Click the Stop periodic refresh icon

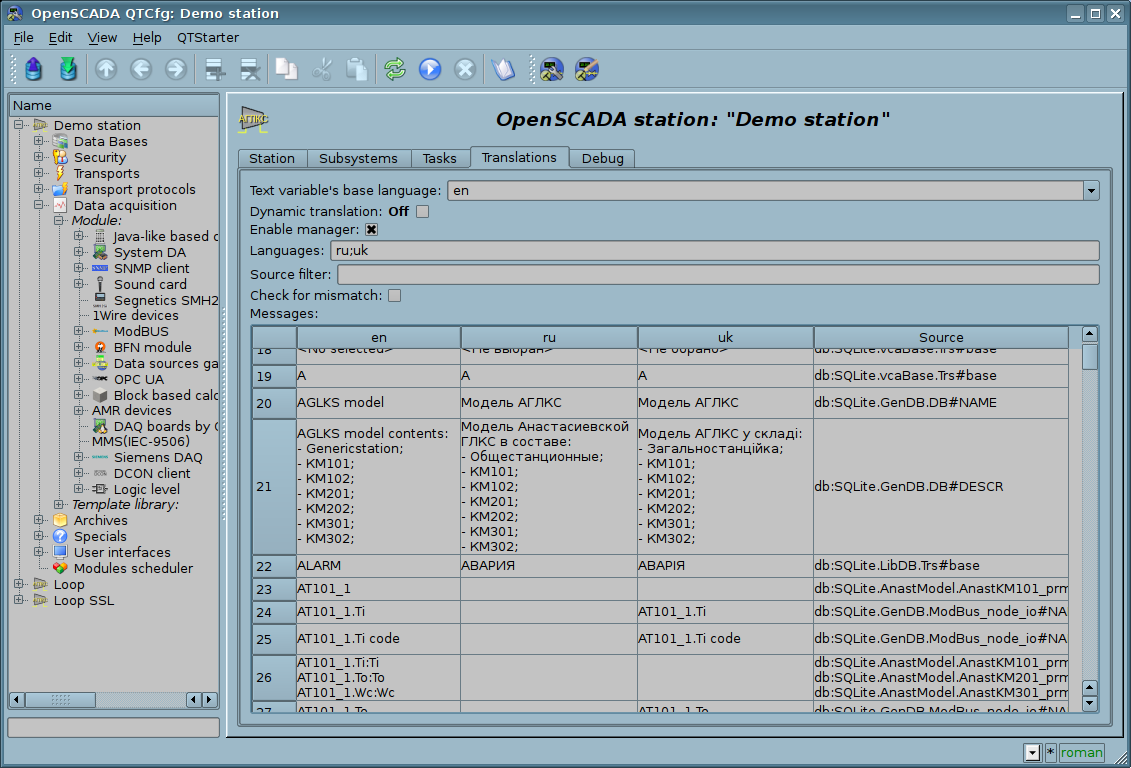click(465, 69)
